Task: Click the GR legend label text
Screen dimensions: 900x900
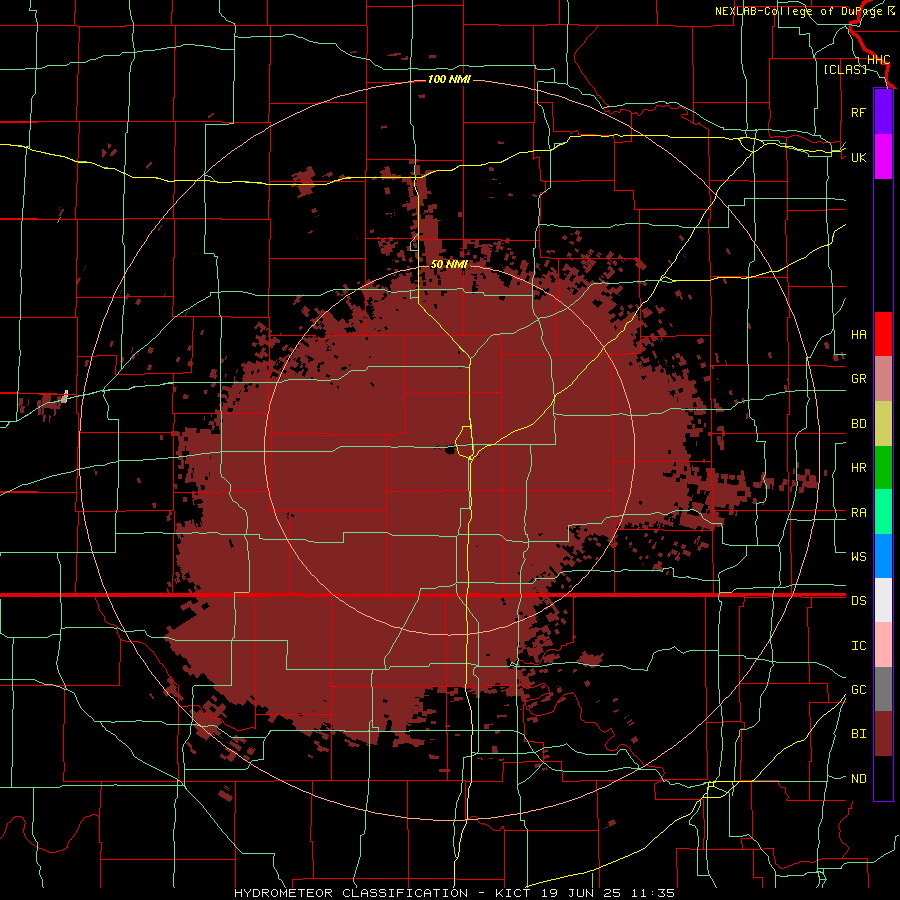Action: tap(859, 379)
